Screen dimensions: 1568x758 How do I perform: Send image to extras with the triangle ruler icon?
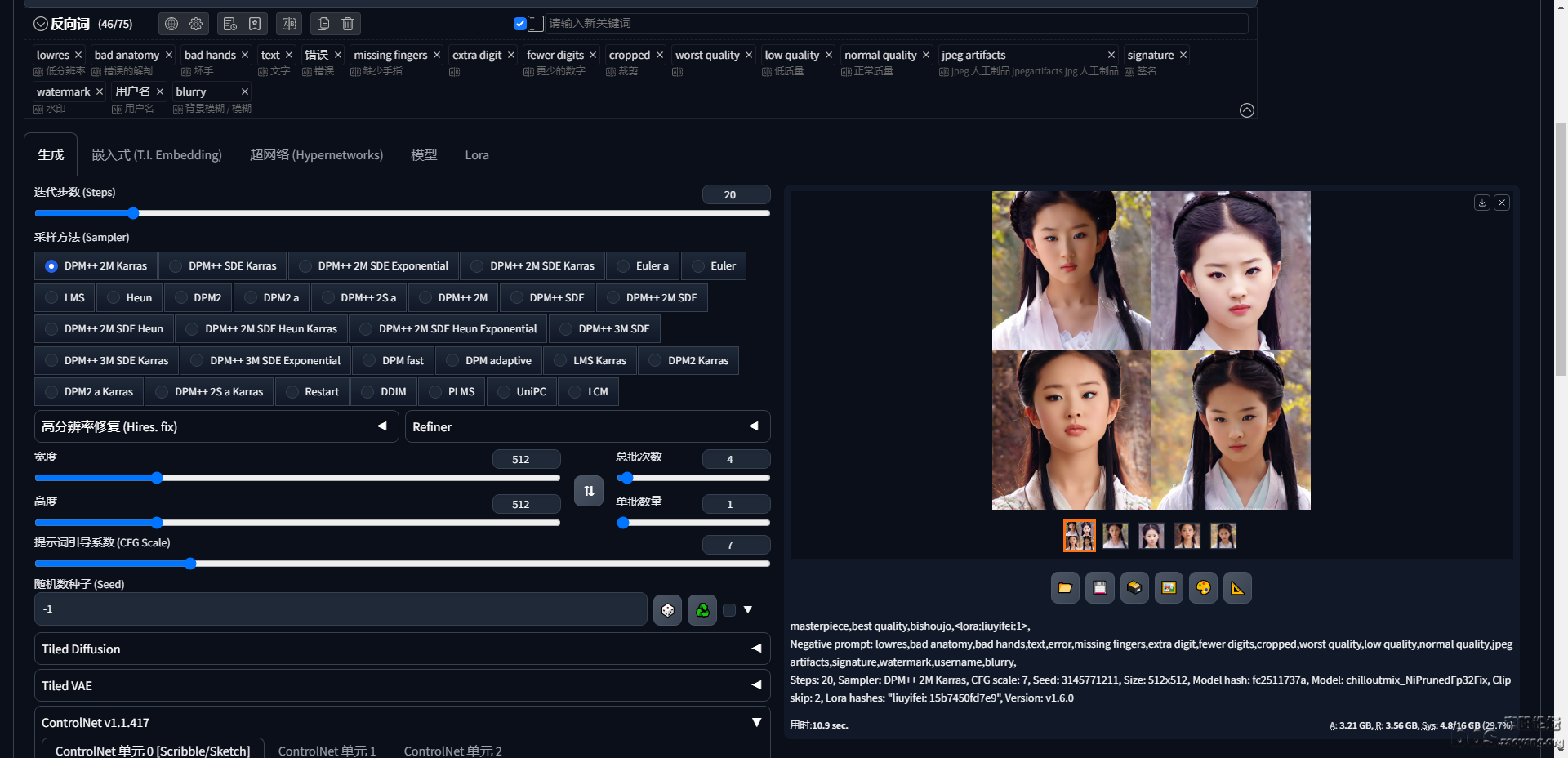point(1237,587)
